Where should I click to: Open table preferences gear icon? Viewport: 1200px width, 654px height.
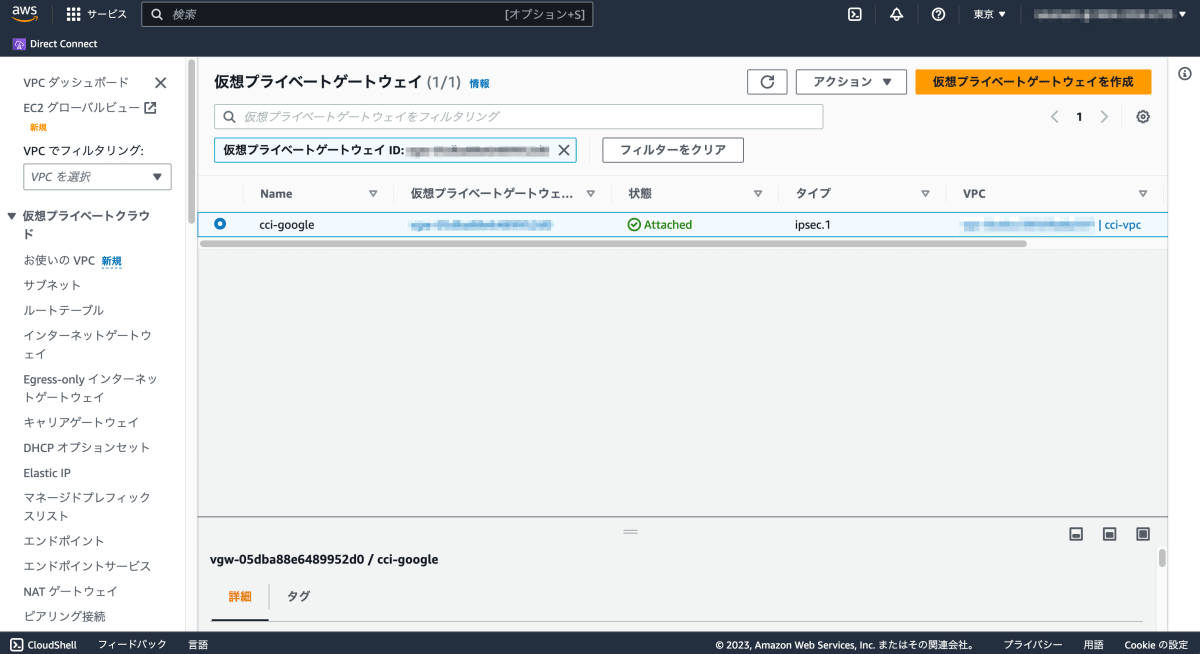pos(1143,117)
